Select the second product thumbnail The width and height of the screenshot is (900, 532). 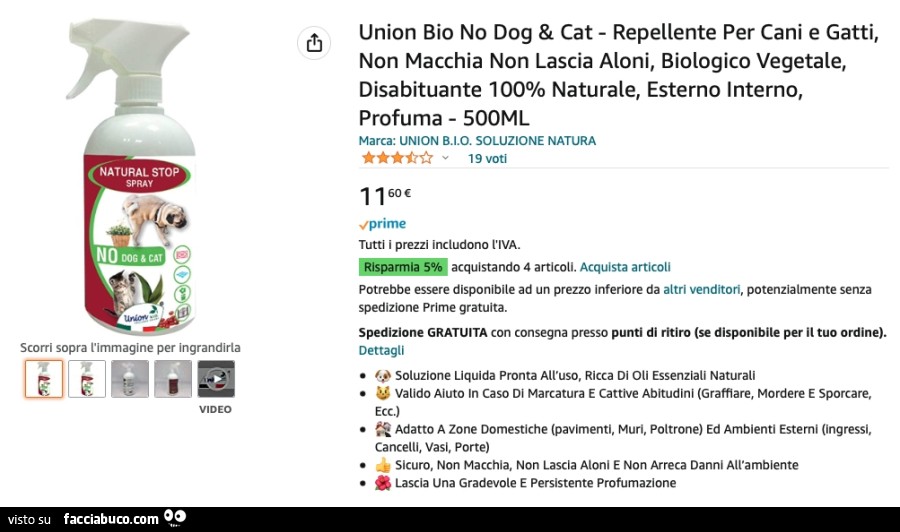[87, 379]
